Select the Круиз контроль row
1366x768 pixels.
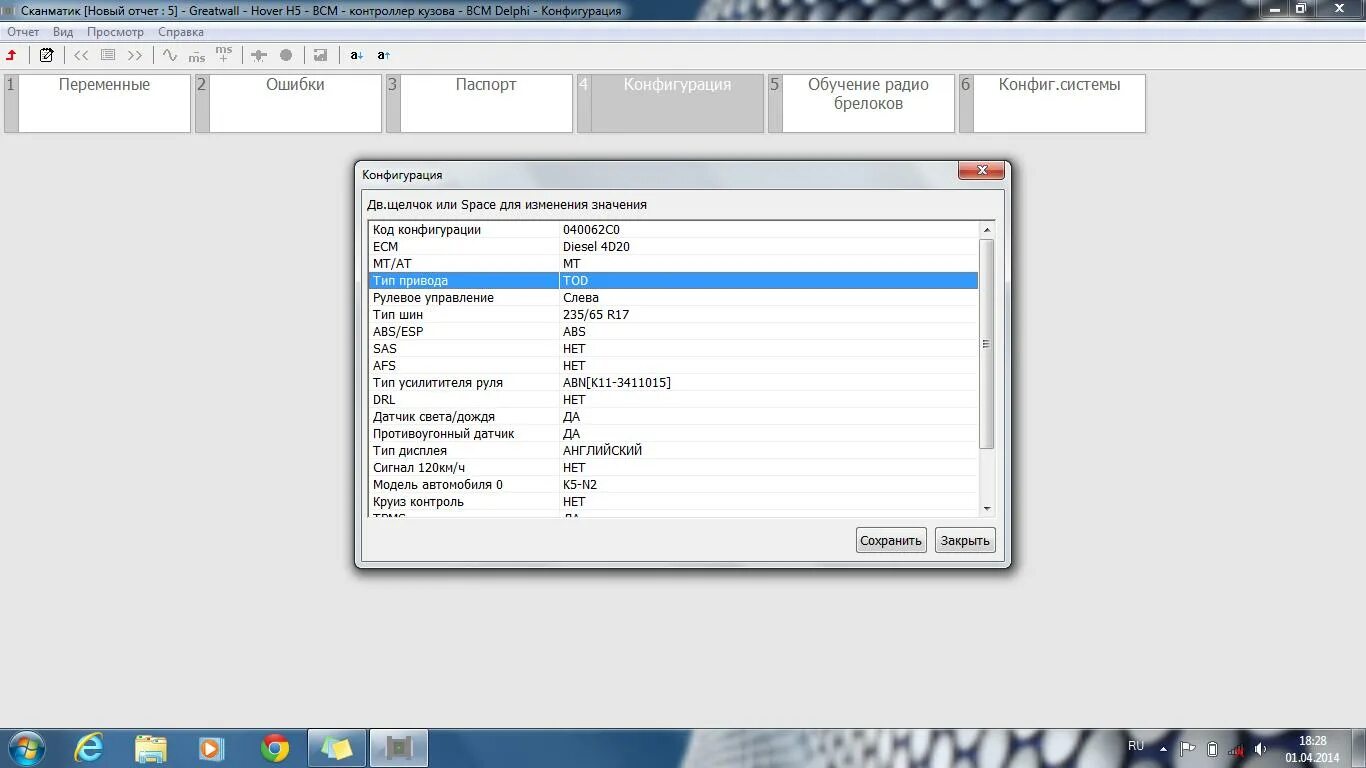click(x=673, y=502)
